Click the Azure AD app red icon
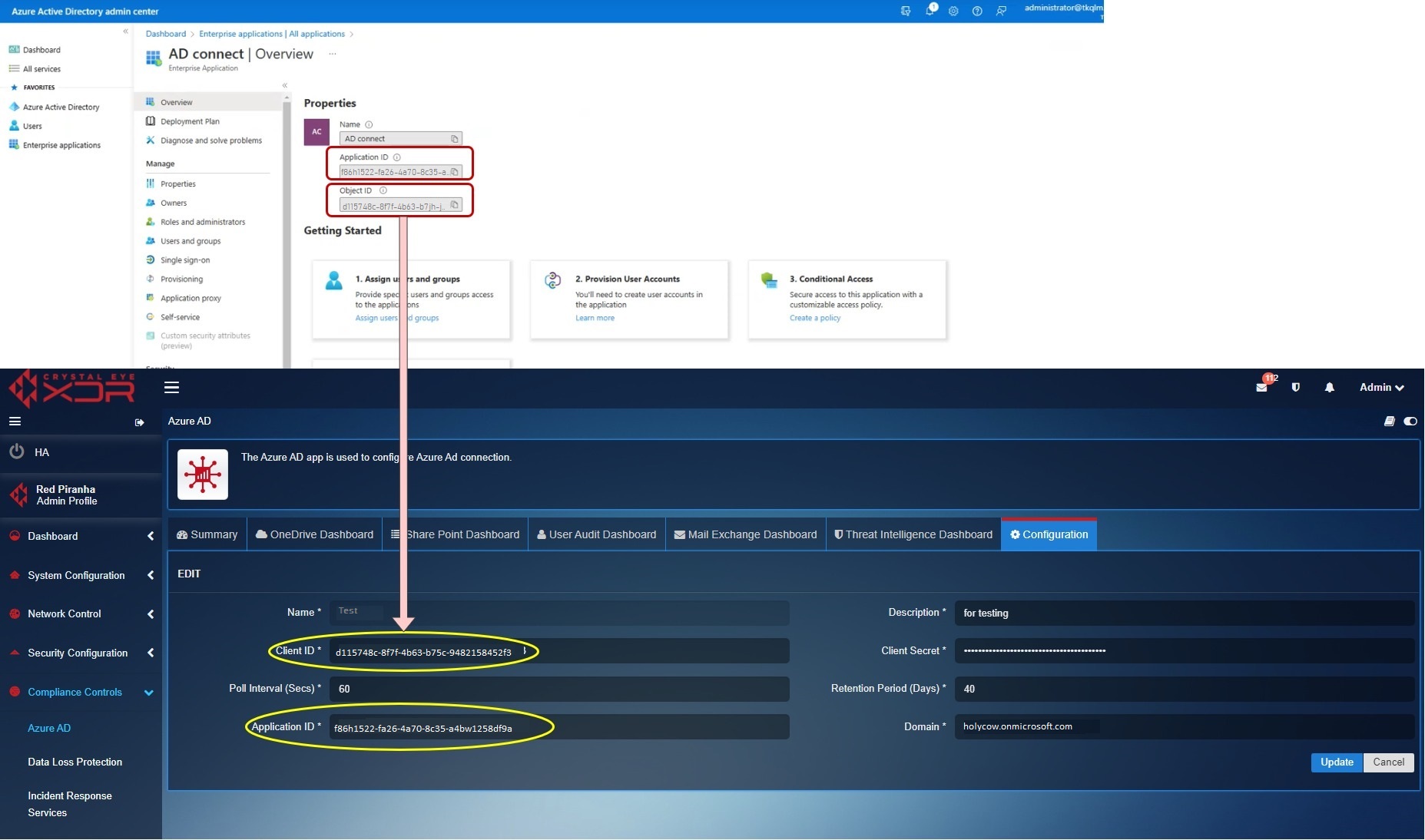 pyautogui.click(x=203, y=475)
